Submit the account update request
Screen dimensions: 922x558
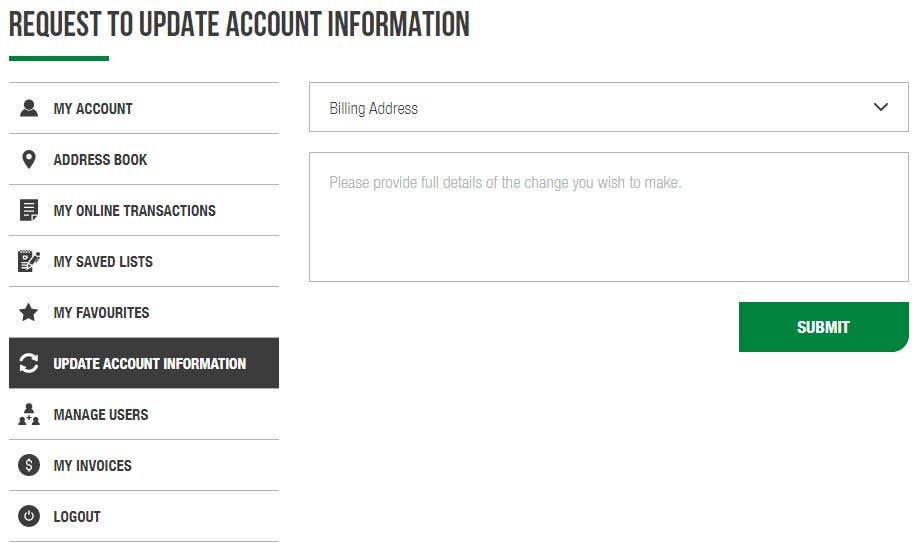click(x=823, y=327)
